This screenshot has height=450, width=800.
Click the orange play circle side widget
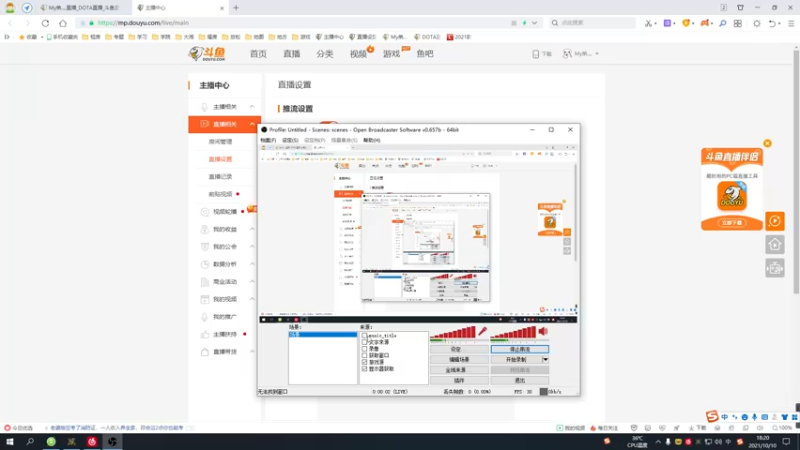click(775, 221)
